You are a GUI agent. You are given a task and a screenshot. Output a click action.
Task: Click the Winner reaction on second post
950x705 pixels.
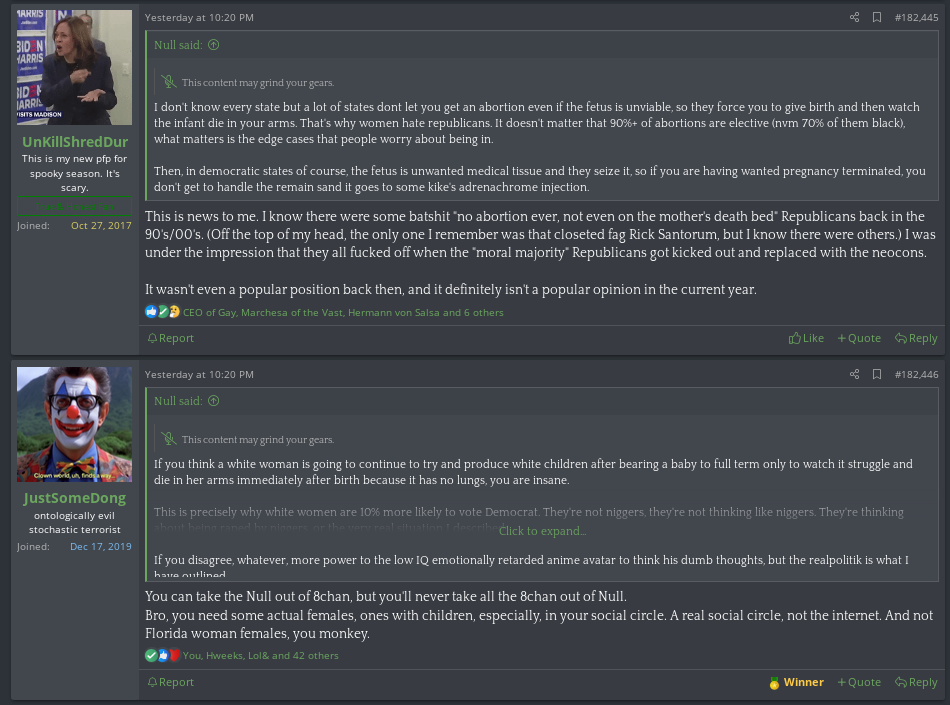click(796, 682)
